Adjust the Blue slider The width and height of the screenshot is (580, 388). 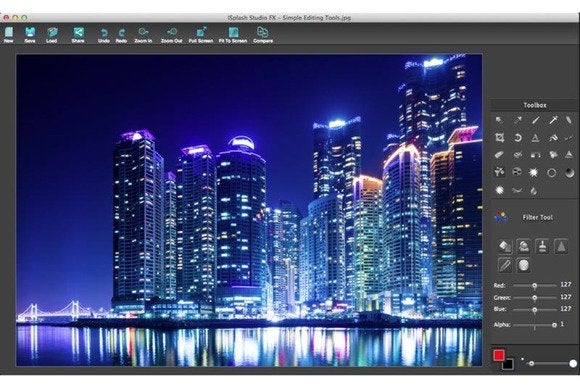[x=535, y=310]
